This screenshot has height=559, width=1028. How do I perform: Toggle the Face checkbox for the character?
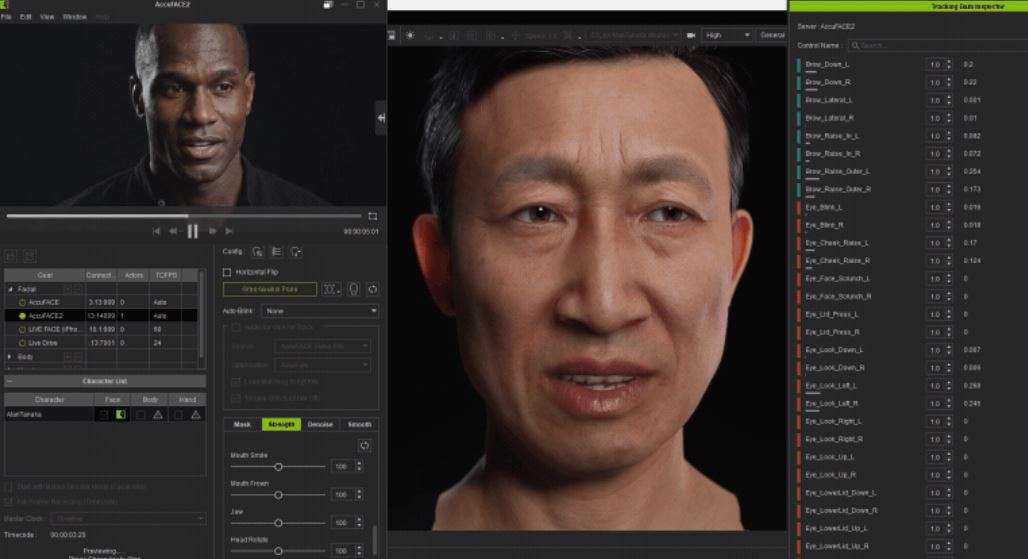coord(103,415)
